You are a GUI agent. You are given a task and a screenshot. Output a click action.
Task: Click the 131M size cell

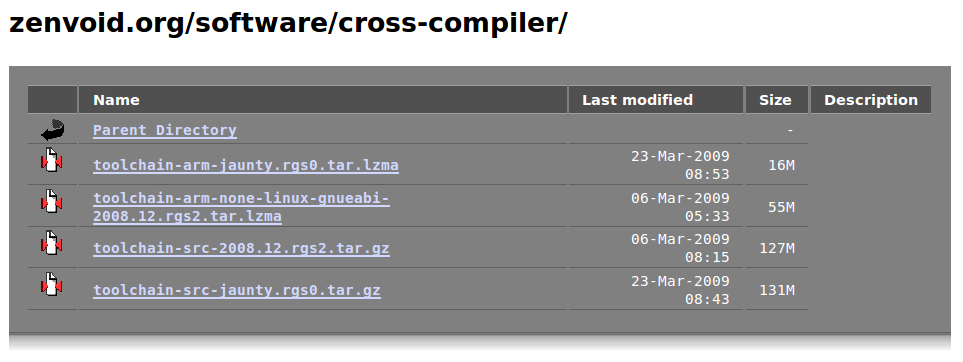[x=777, y=290]
